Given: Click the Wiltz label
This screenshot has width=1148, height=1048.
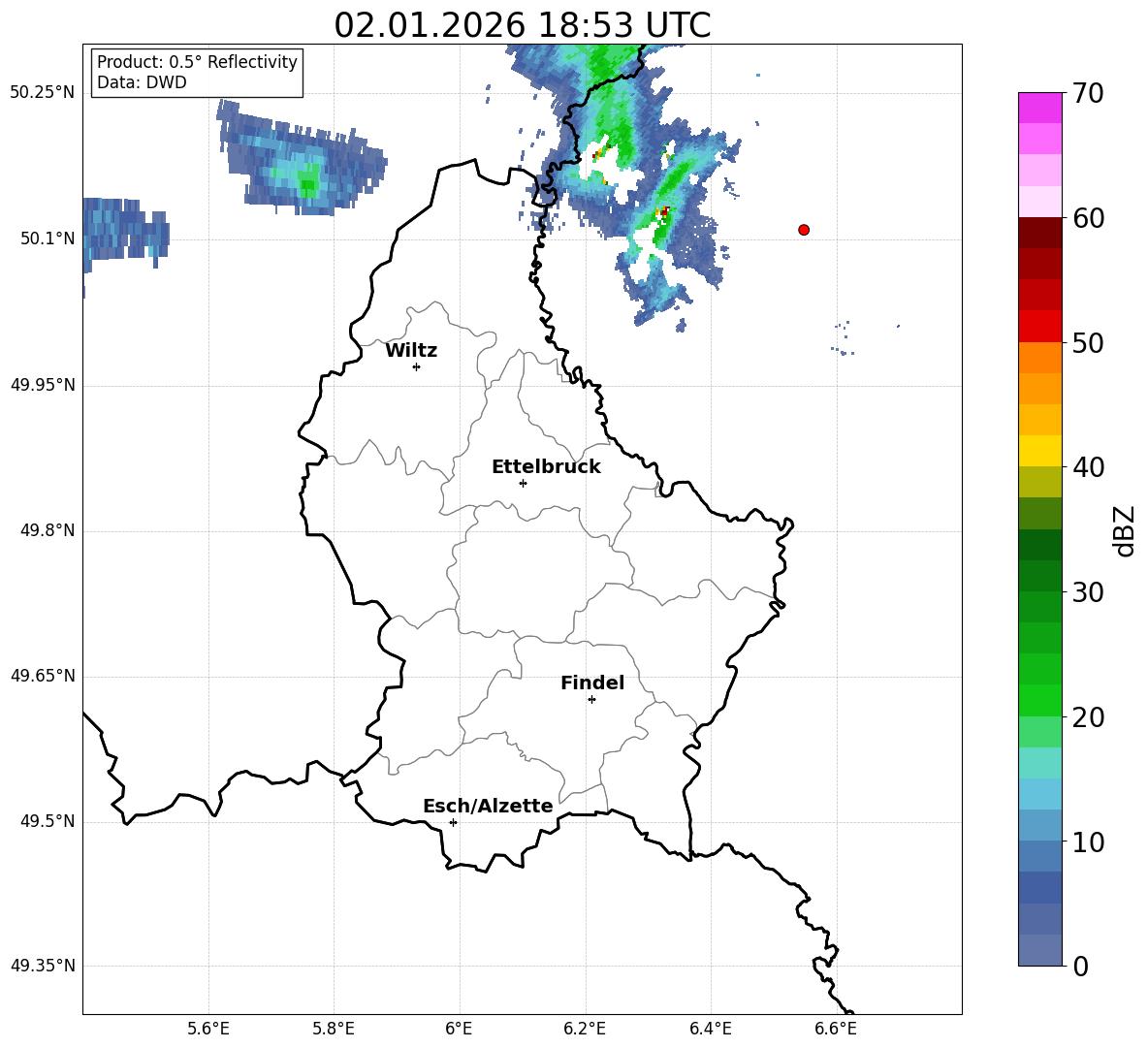Looking at the screenshot, I should pyautogui.click(x=411, y=351).
